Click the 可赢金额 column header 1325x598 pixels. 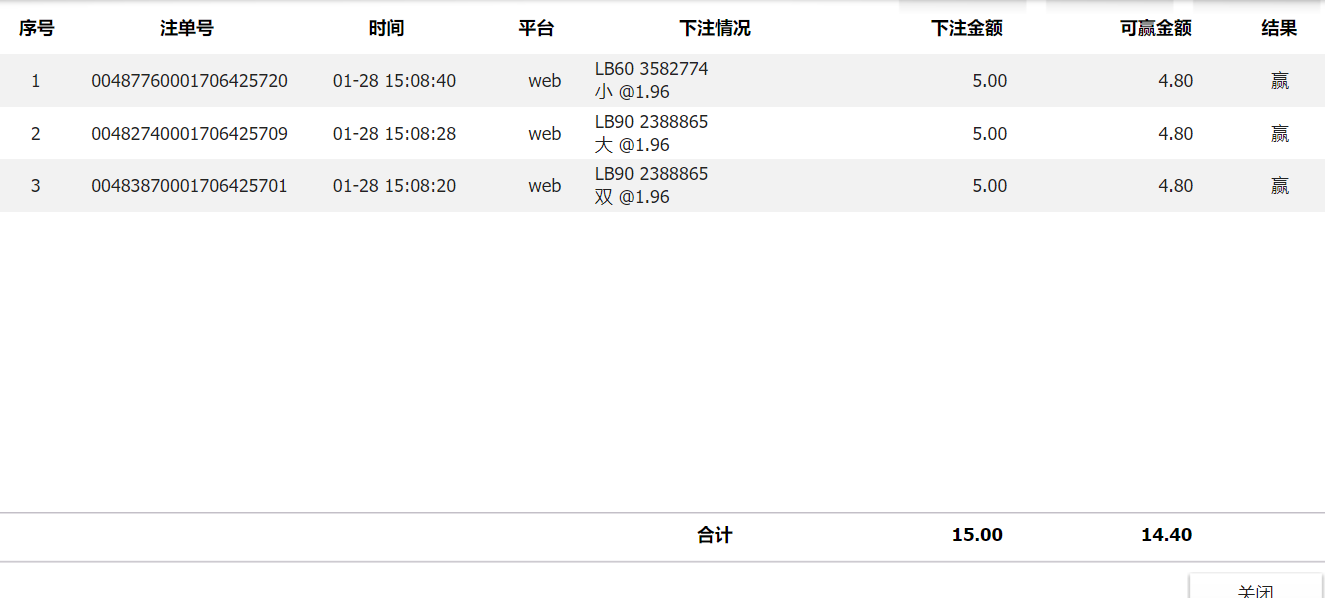(1155, 29)
